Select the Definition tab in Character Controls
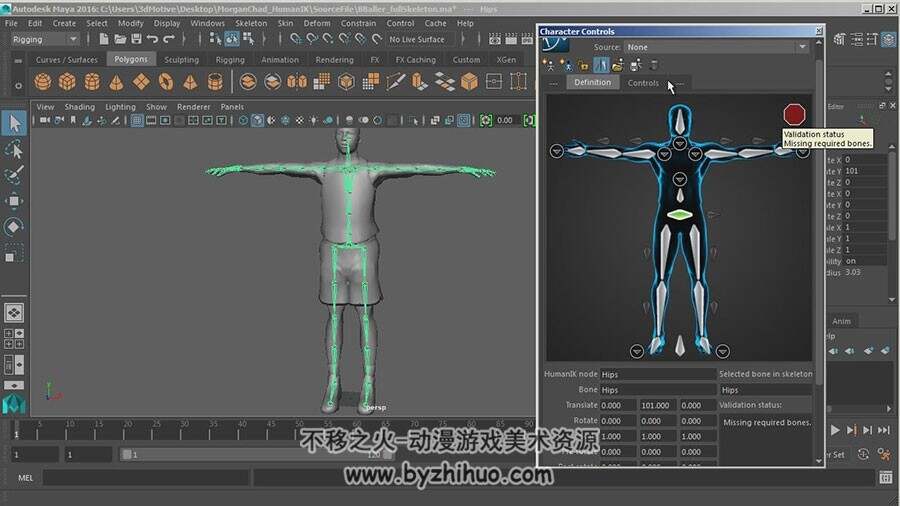 [x=592, y=83]
